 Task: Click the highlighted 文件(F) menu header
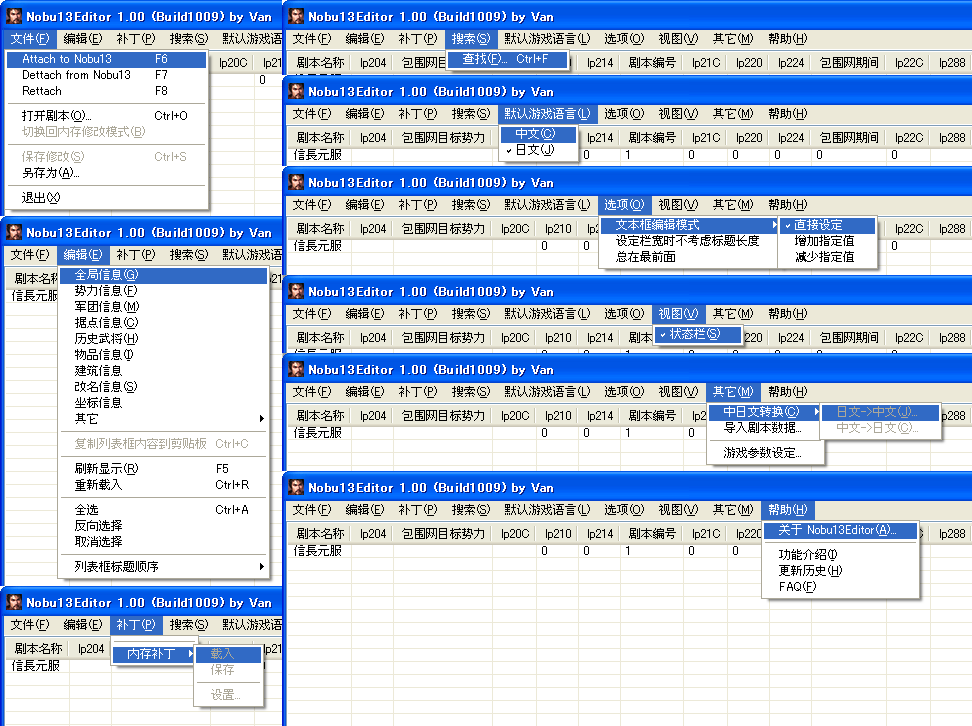(30, 39)
